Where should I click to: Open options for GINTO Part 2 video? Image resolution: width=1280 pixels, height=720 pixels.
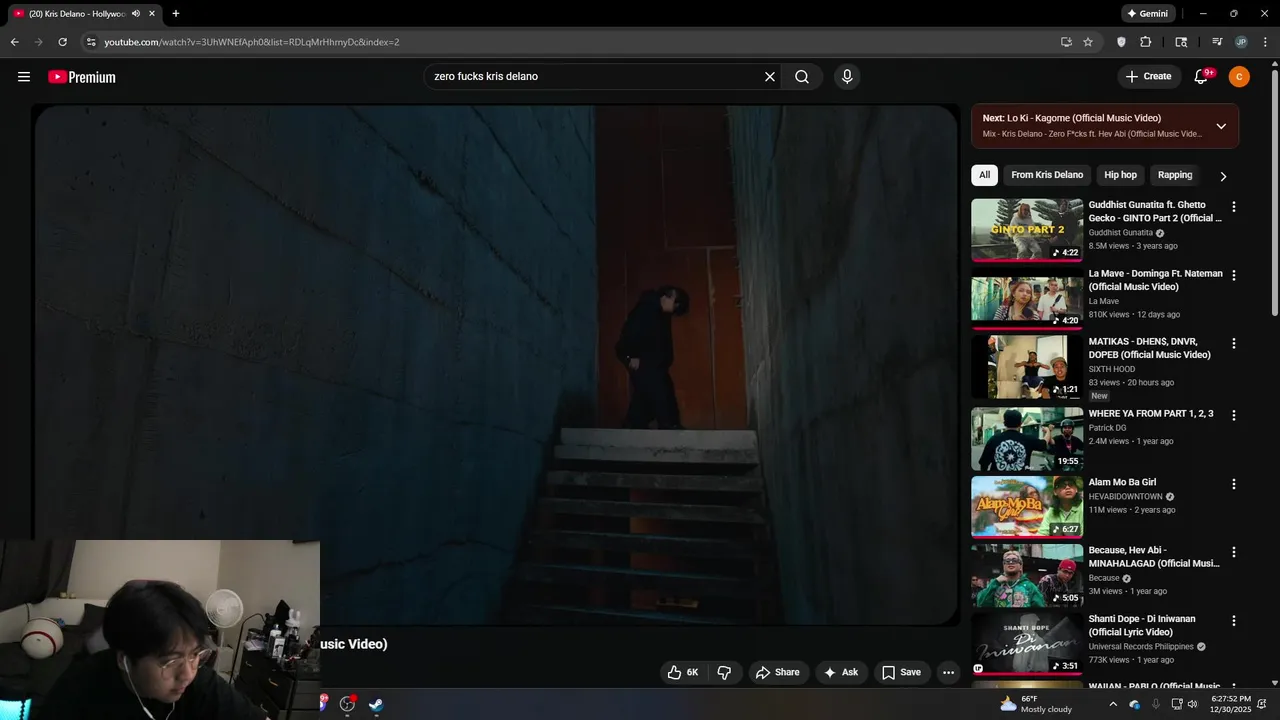pyautogui.click(x=1233, y=207)
